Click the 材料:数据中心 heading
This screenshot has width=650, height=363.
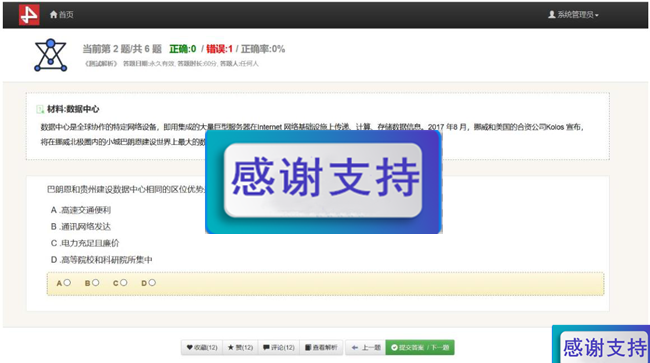(73, 109)
